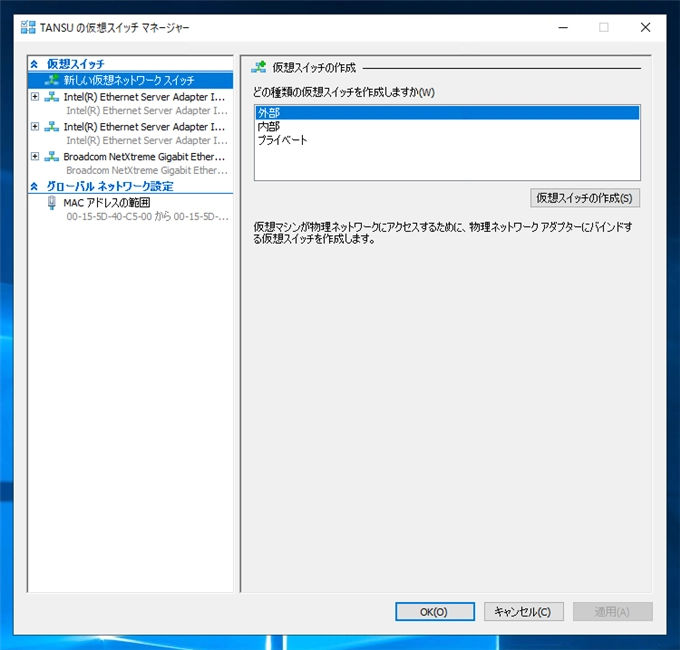Click the 仮想スイッチの作成(S) button
Viewport: 680px width, 650px height.
(585, 198)
